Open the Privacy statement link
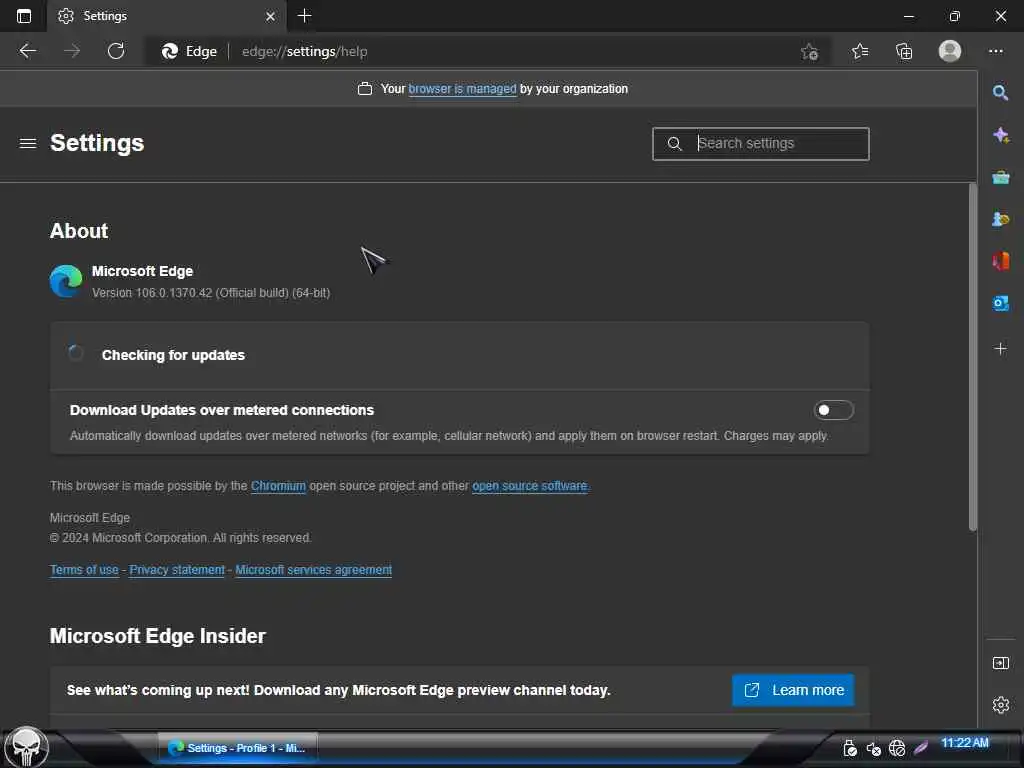1024x768 pixels. [x=177, y=569]
